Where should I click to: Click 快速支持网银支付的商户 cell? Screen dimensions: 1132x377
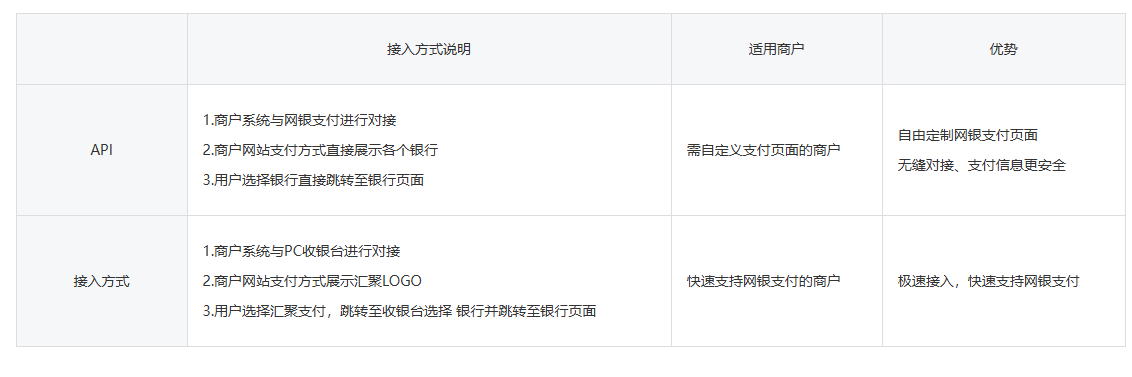tap(764, 281)
